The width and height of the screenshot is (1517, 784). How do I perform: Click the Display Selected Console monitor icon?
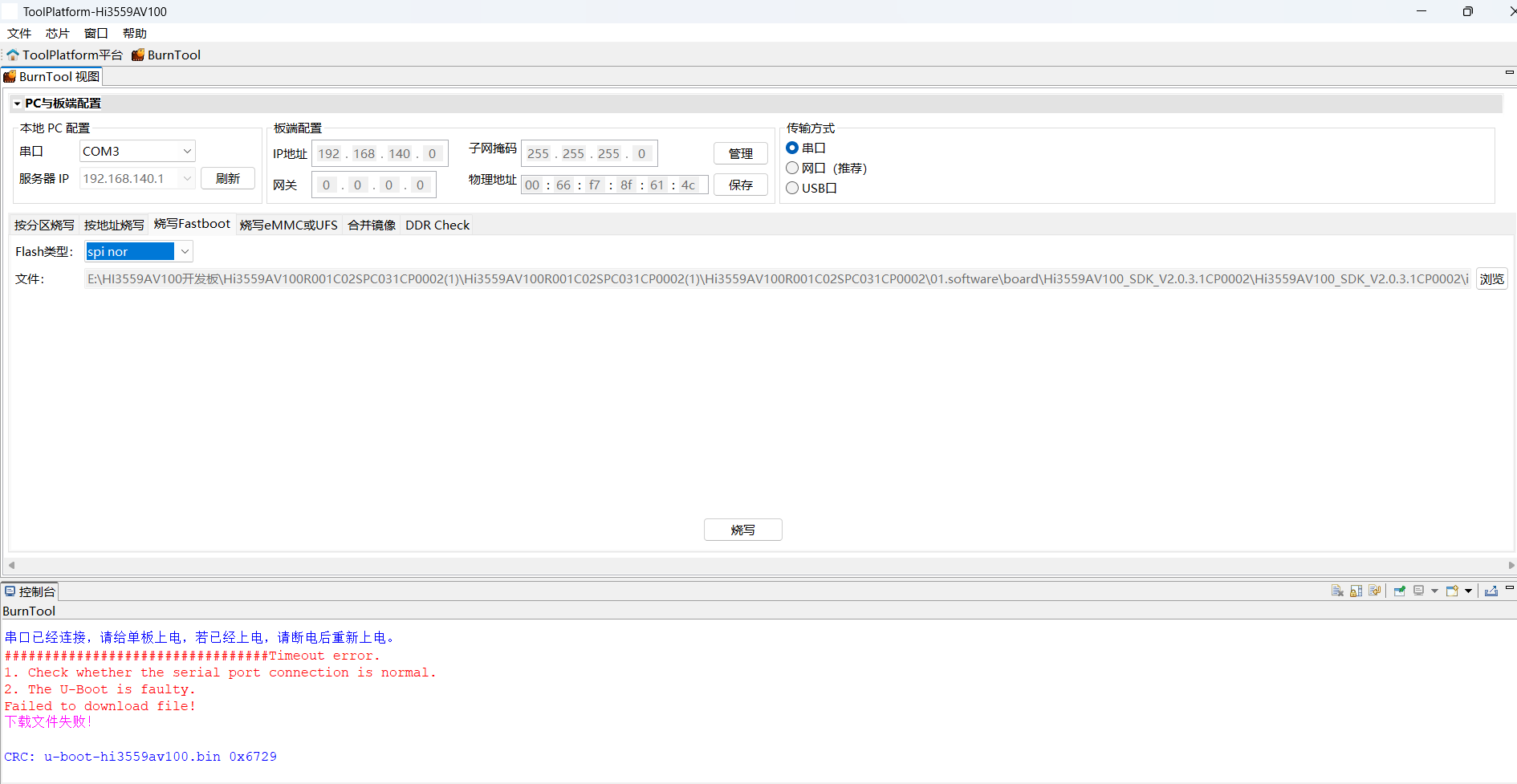tap(1419, 591)
